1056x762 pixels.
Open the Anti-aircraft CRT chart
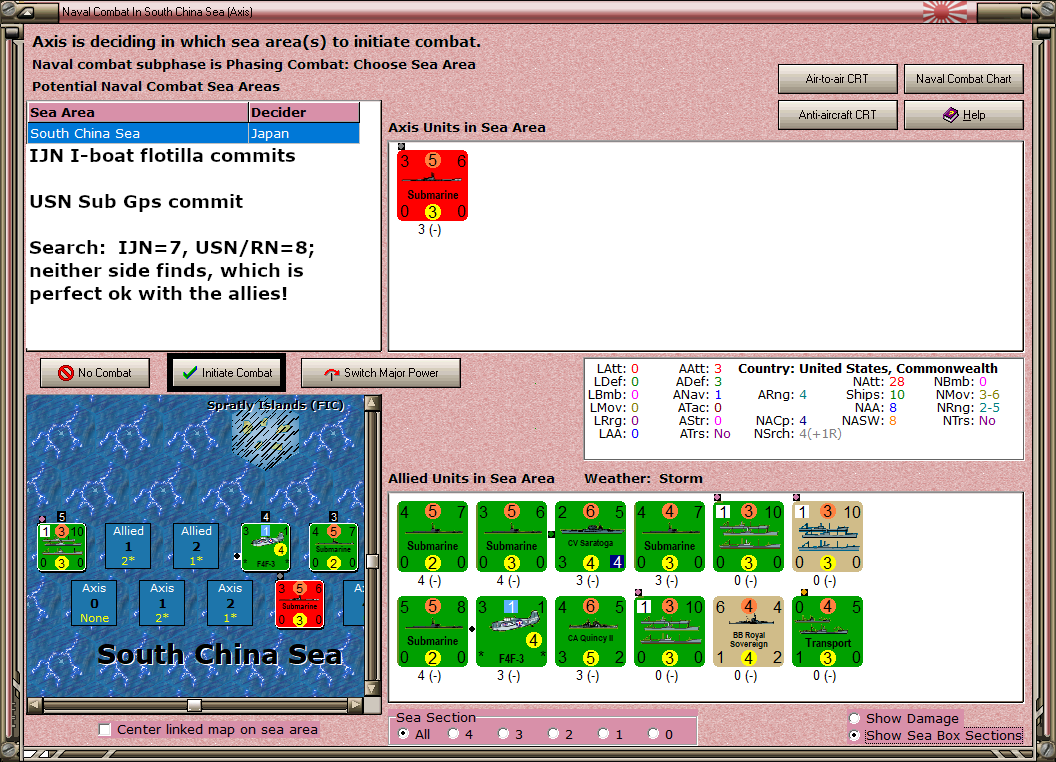(x=838, y=115)
